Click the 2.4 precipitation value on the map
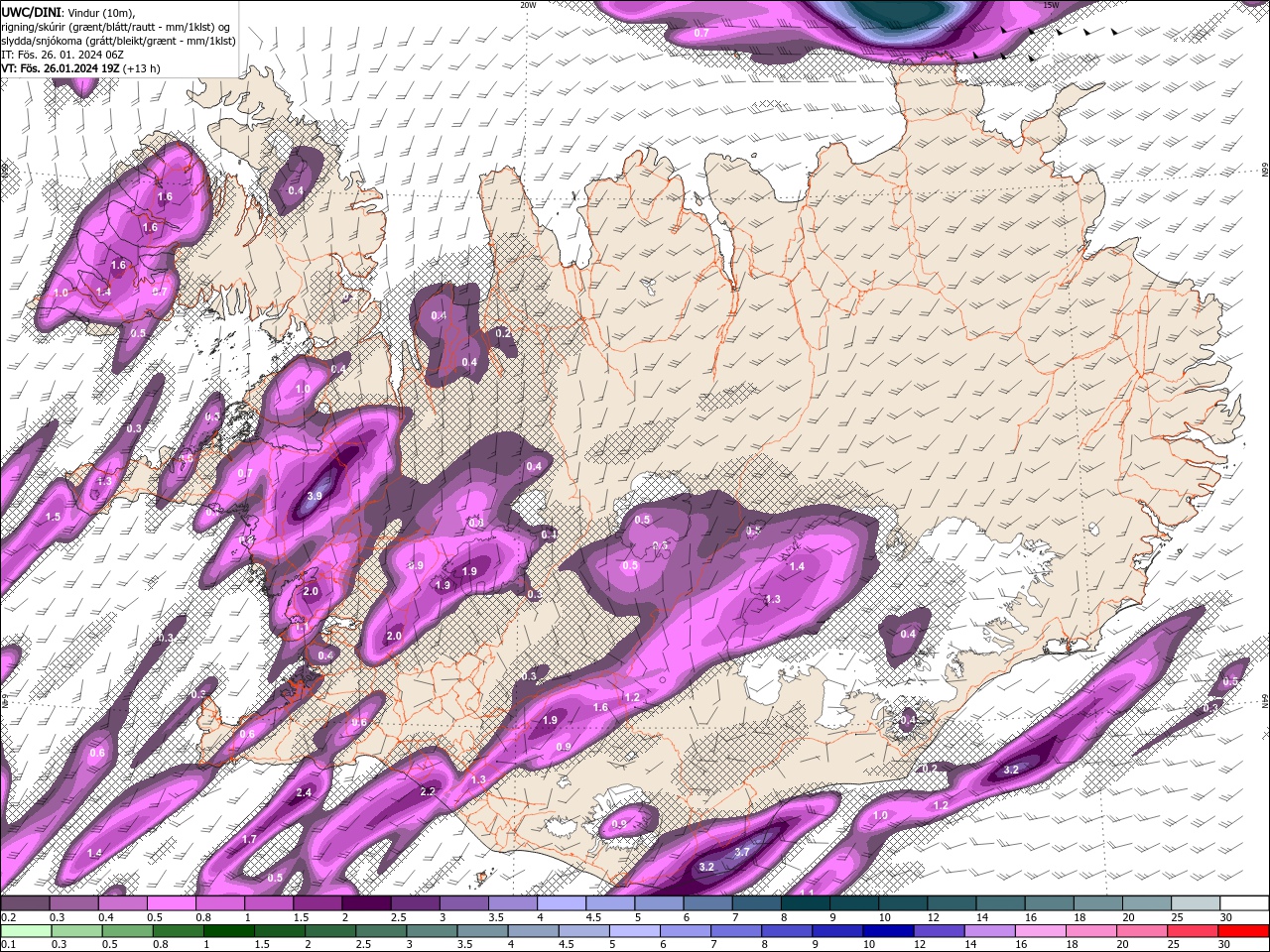Screen dimensions: 1270x952 (x=304, y=792)
